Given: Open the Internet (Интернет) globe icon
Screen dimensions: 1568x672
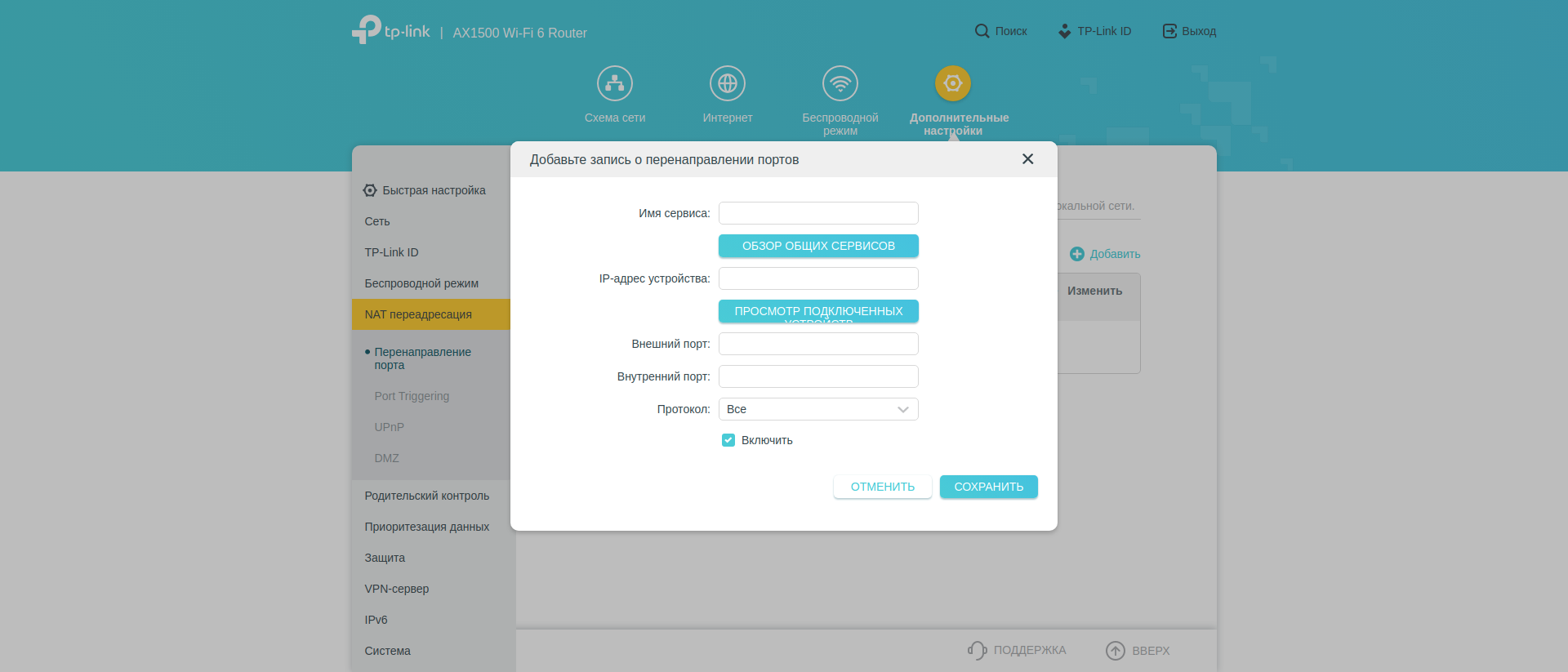Looking at the screenshot, I should click(x=727, y=83).
